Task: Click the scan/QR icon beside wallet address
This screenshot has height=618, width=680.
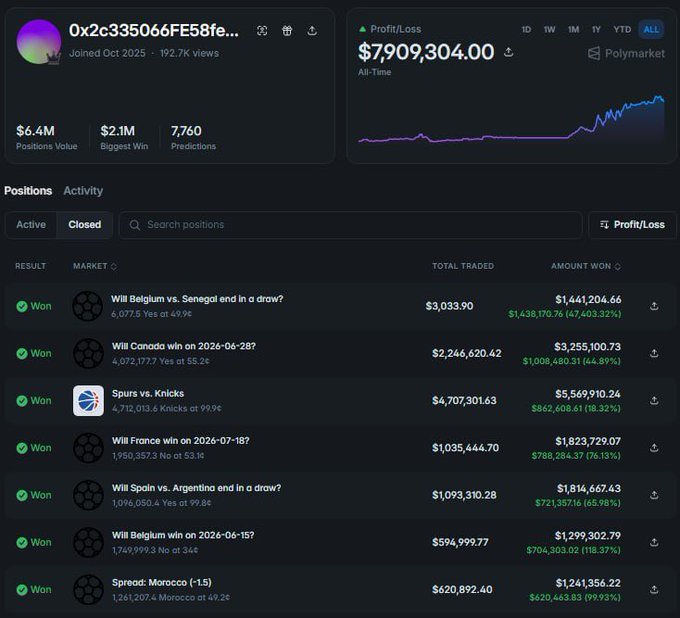Action: tap(262, 31)
